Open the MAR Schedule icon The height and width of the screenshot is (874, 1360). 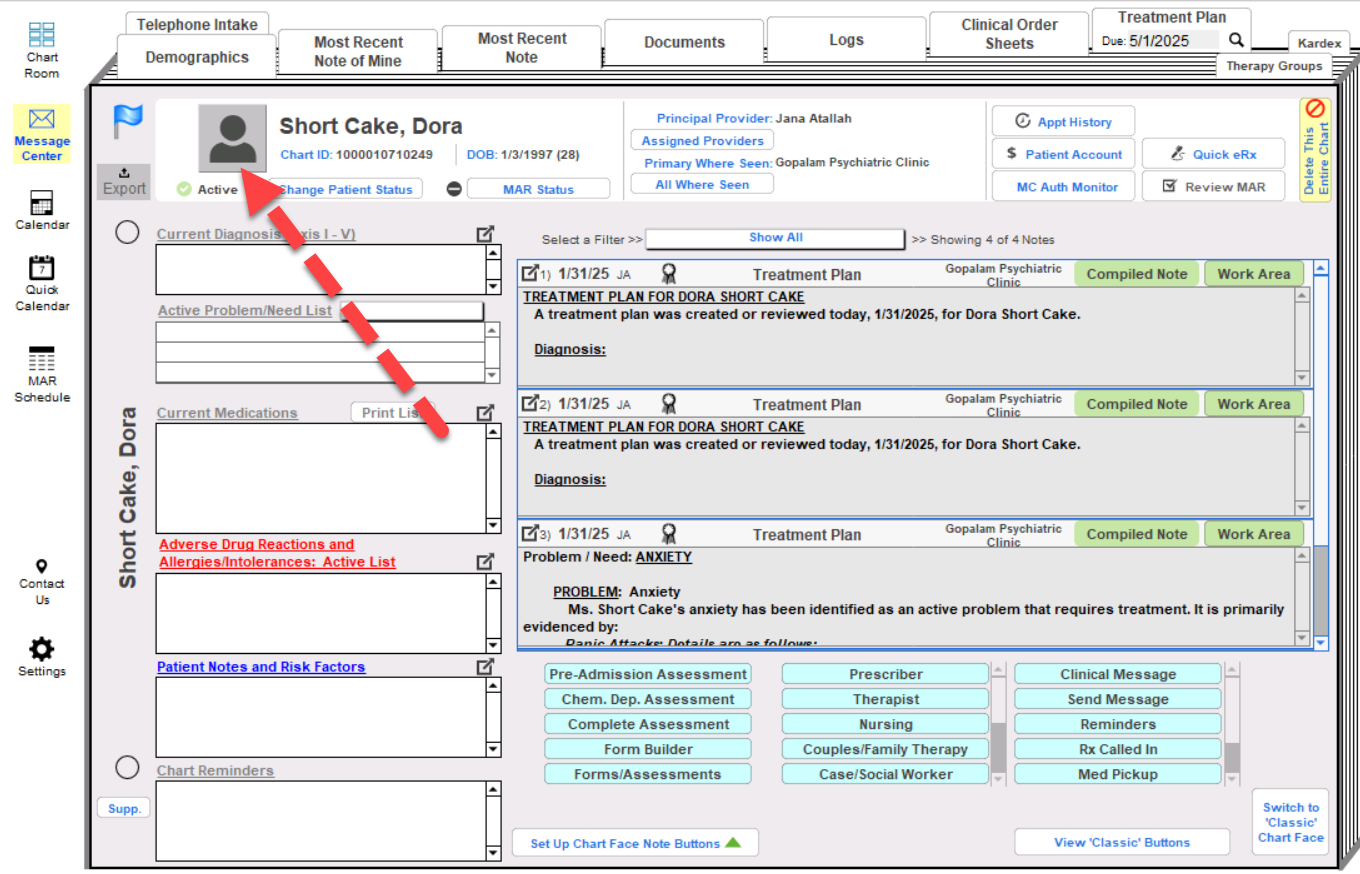[x=42, y=359]
